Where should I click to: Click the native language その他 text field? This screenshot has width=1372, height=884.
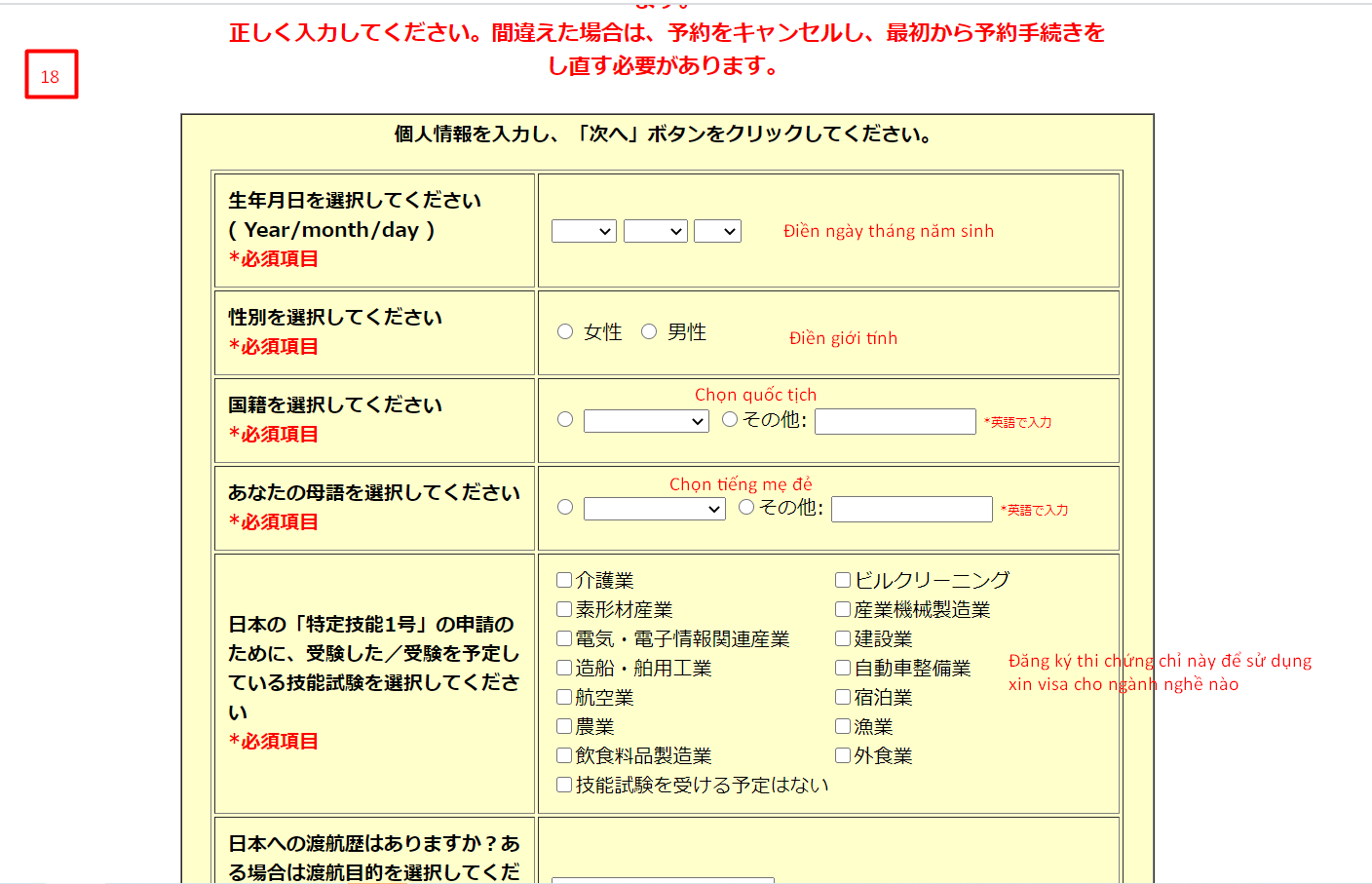pos(911,509)
